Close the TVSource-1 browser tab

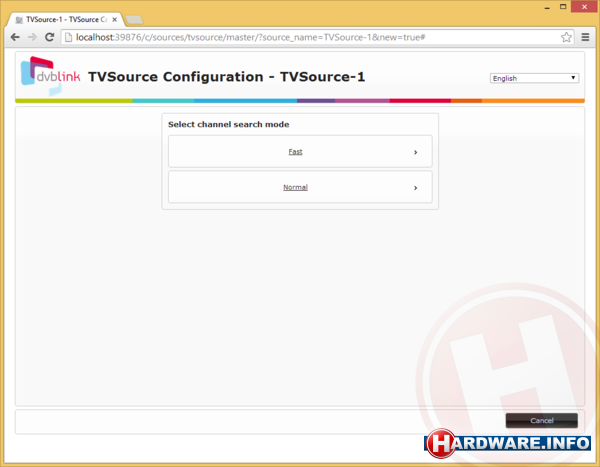pyautogui.click(x=114, y=20)
